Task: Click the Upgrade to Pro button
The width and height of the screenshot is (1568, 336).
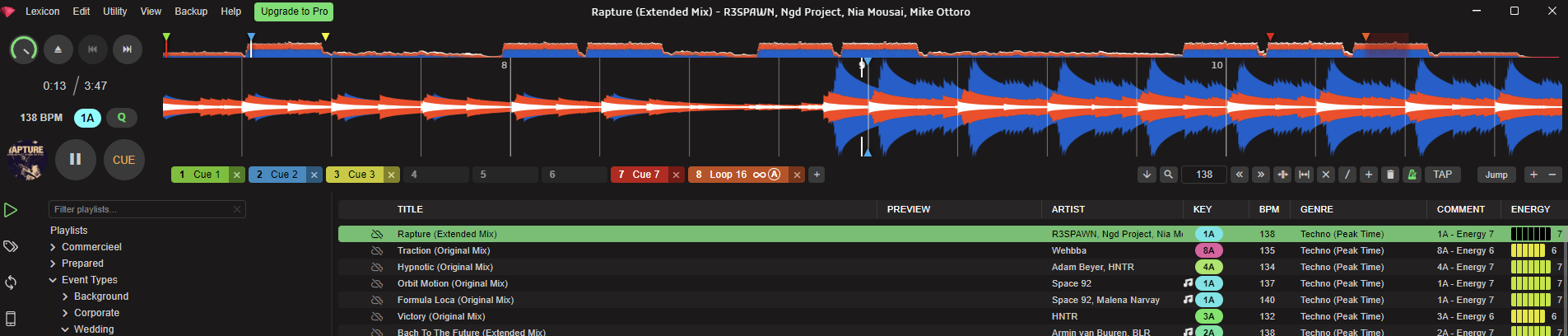Action: point(294,12)
